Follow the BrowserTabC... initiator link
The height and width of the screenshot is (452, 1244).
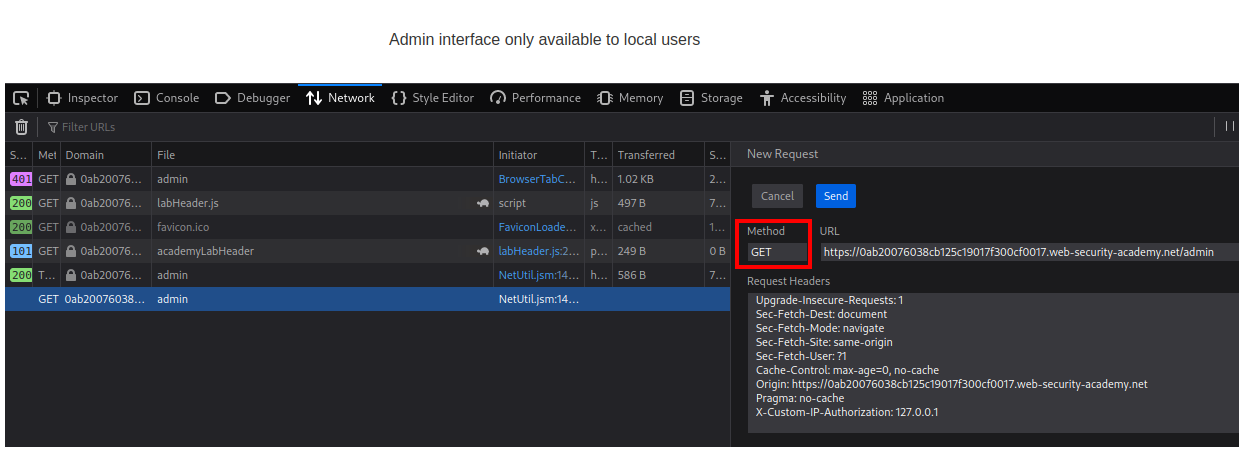click(x=538, y=179)
